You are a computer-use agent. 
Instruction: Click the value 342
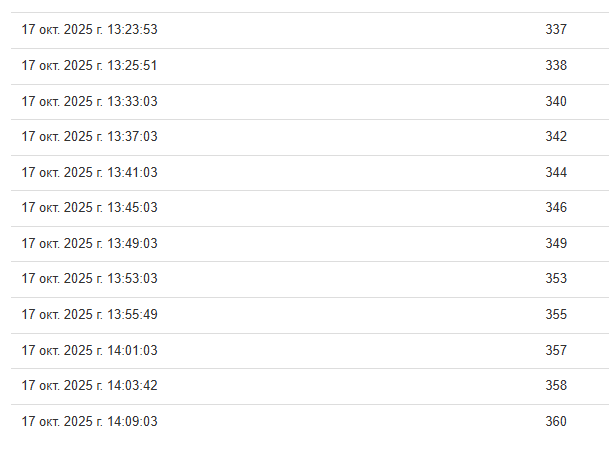tap(556, 137)
